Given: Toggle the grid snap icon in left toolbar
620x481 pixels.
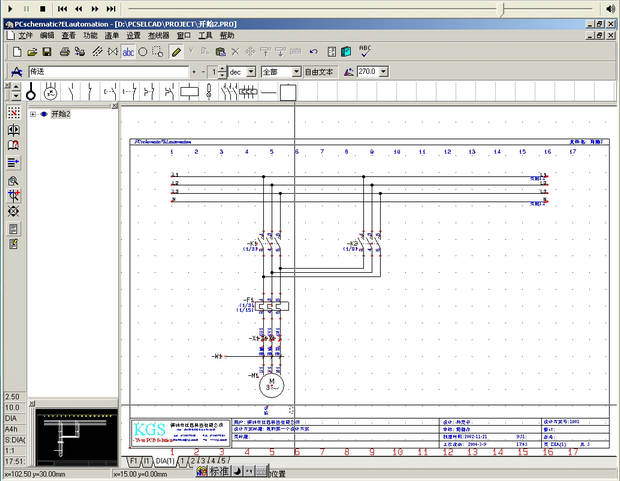Looking at the screenshot, I should coord(14,112).
